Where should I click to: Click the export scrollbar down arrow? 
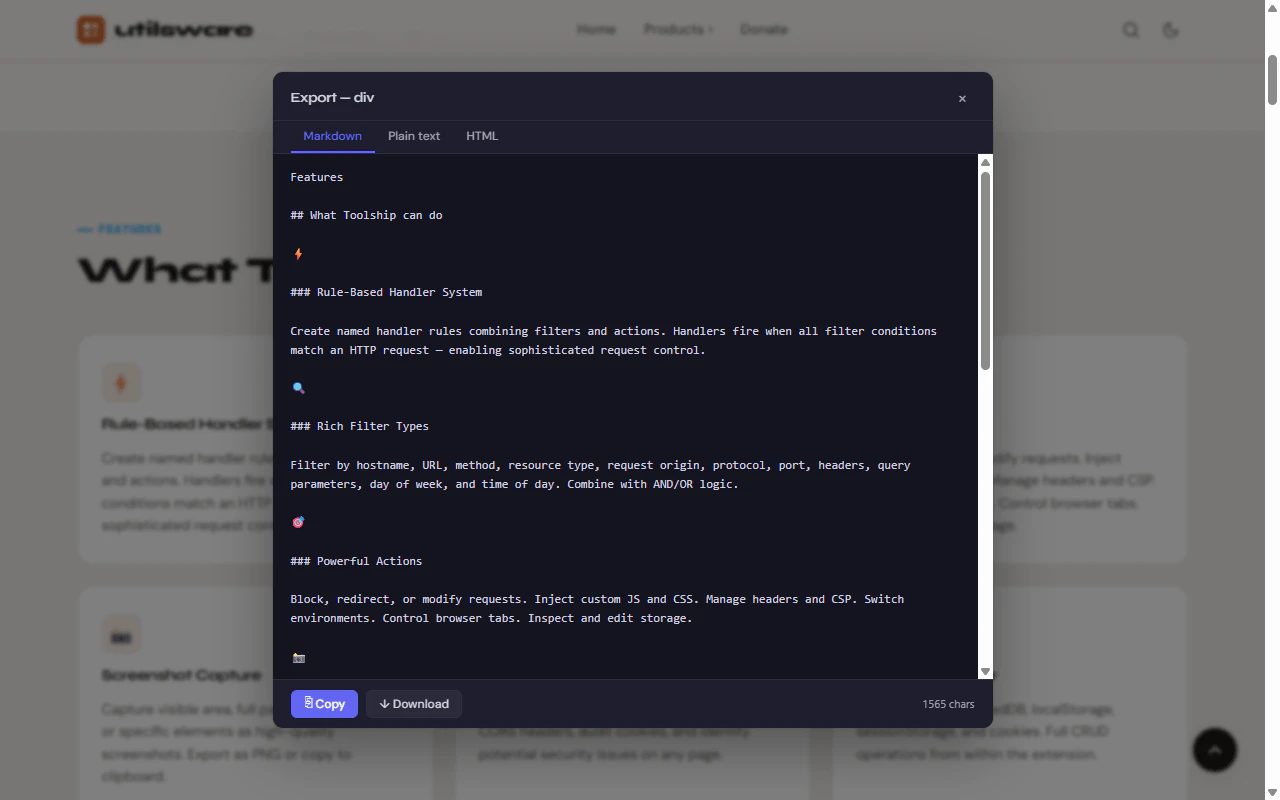point(985,672)
